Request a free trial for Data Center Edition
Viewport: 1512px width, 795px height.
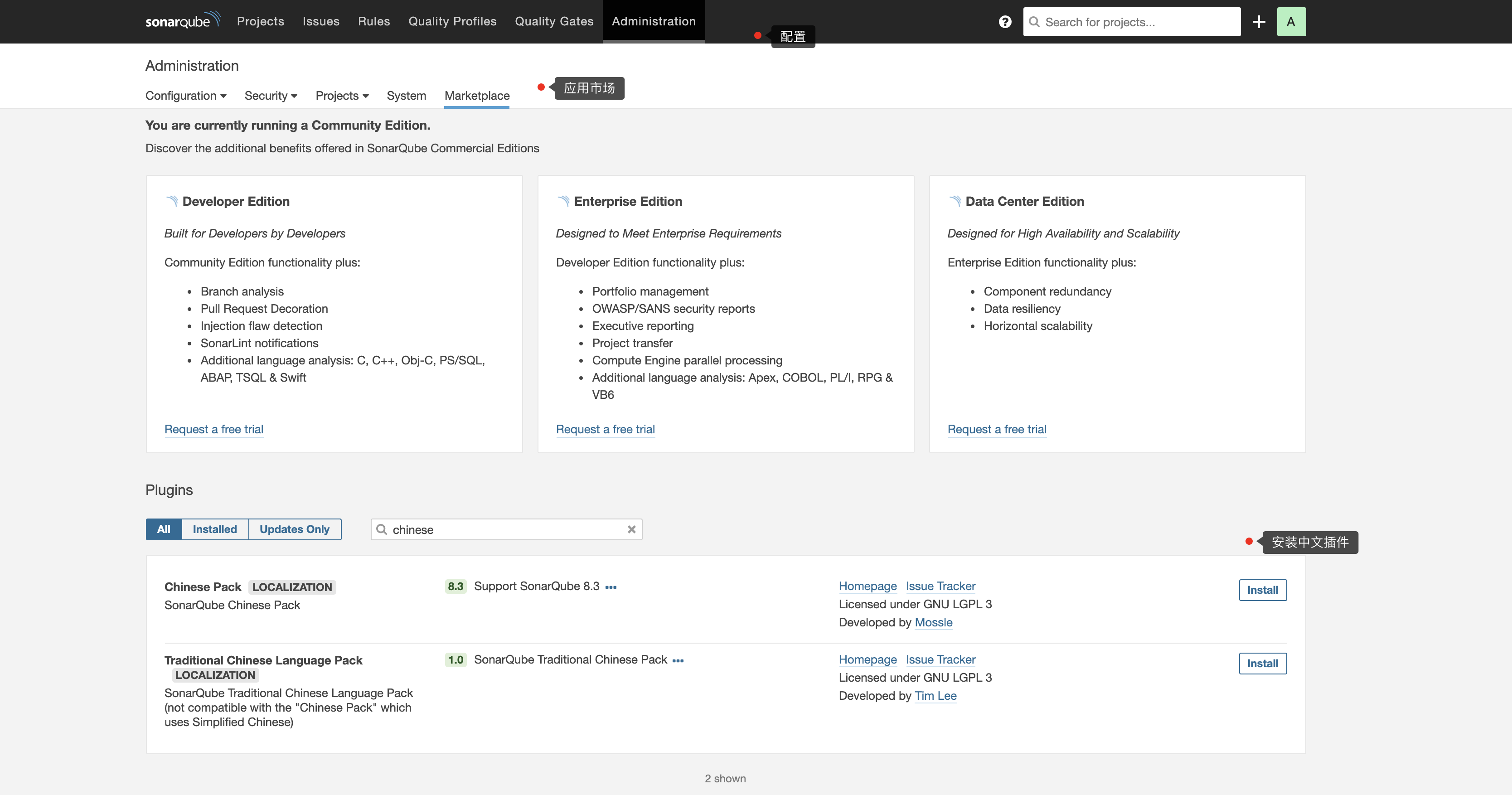pos(997,429)
